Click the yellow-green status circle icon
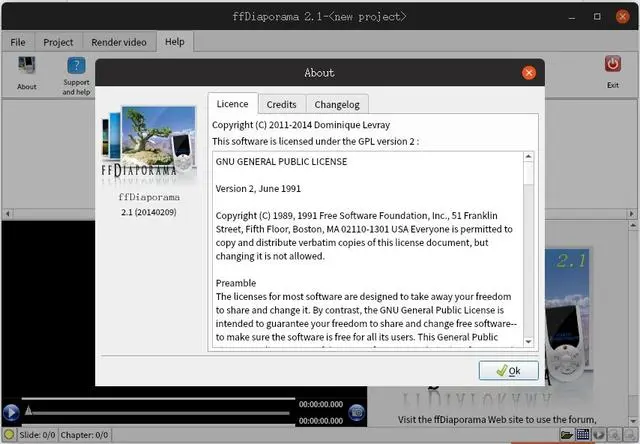Image resolution: width=640 pixels, height=444 pixels. (9, 435)
